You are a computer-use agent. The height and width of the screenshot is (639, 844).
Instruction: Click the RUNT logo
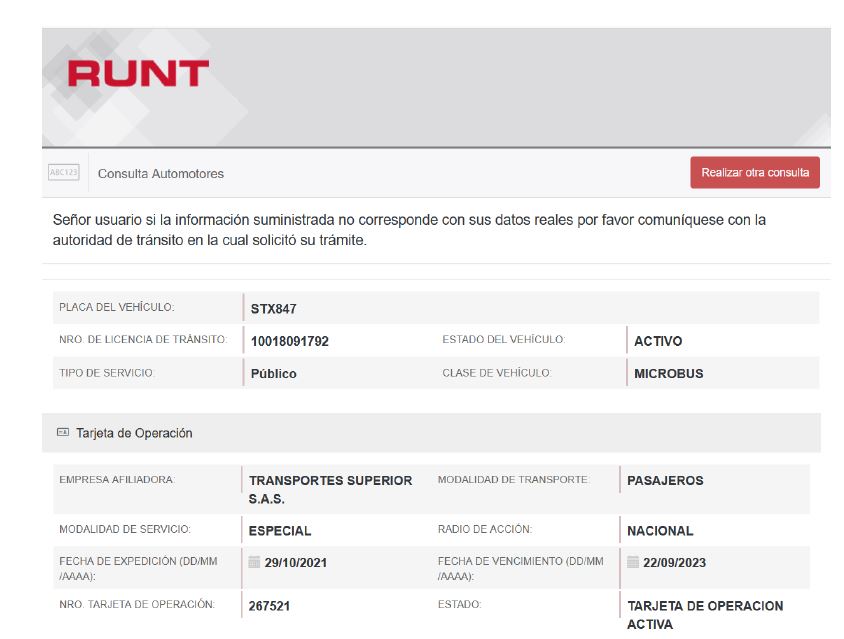(x=138, y=74)
